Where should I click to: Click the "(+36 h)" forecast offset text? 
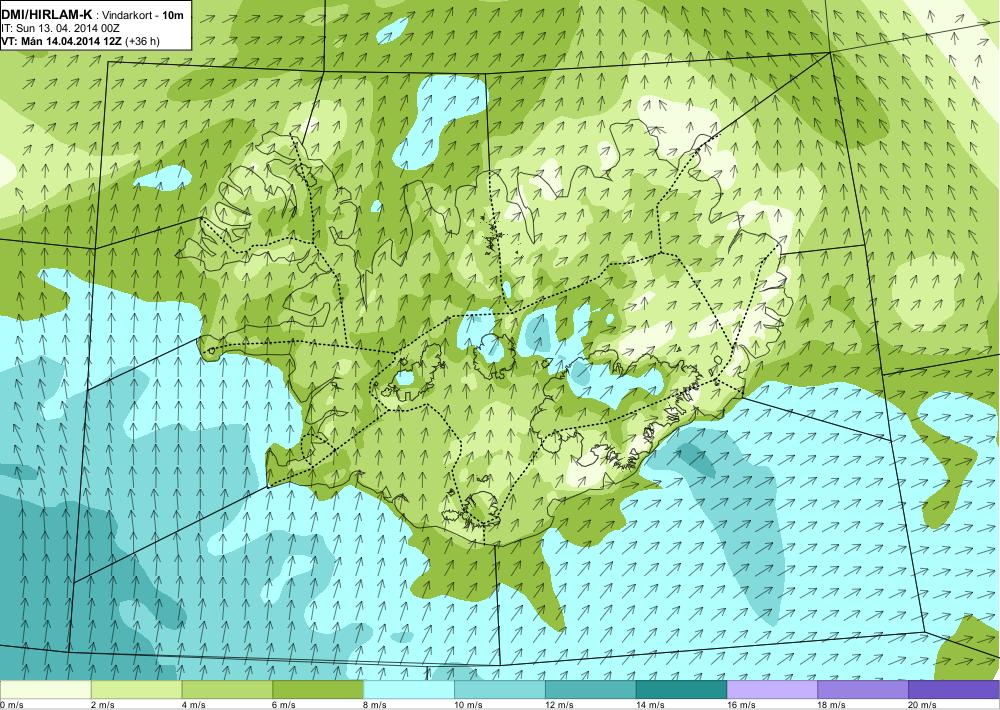[143, 41]
